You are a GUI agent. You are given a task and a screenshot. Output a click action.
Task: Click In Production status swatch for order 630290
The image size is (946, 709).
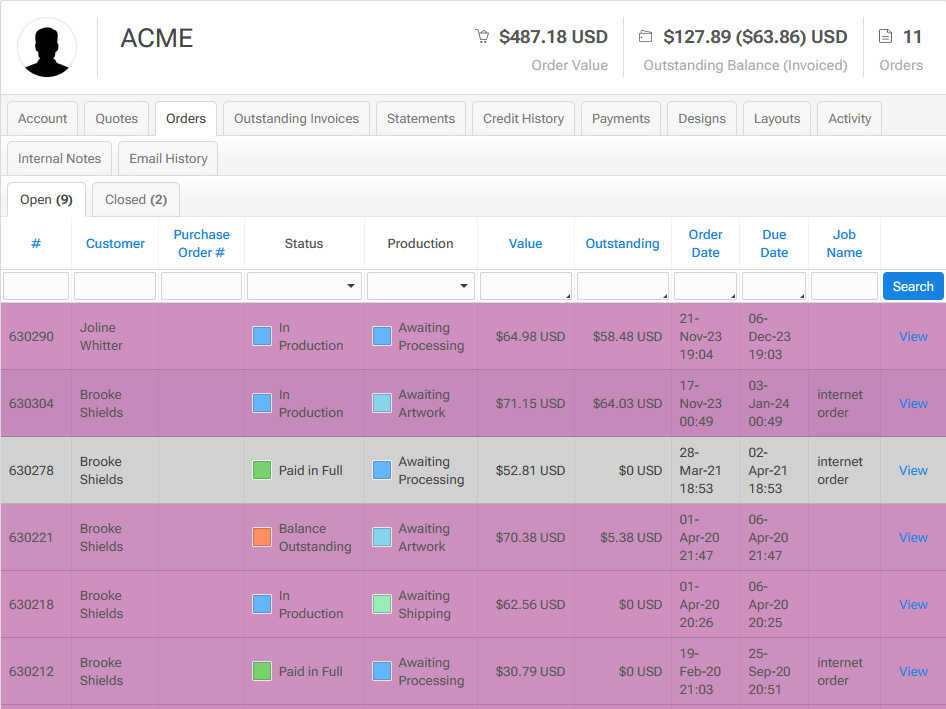(262, 336)
